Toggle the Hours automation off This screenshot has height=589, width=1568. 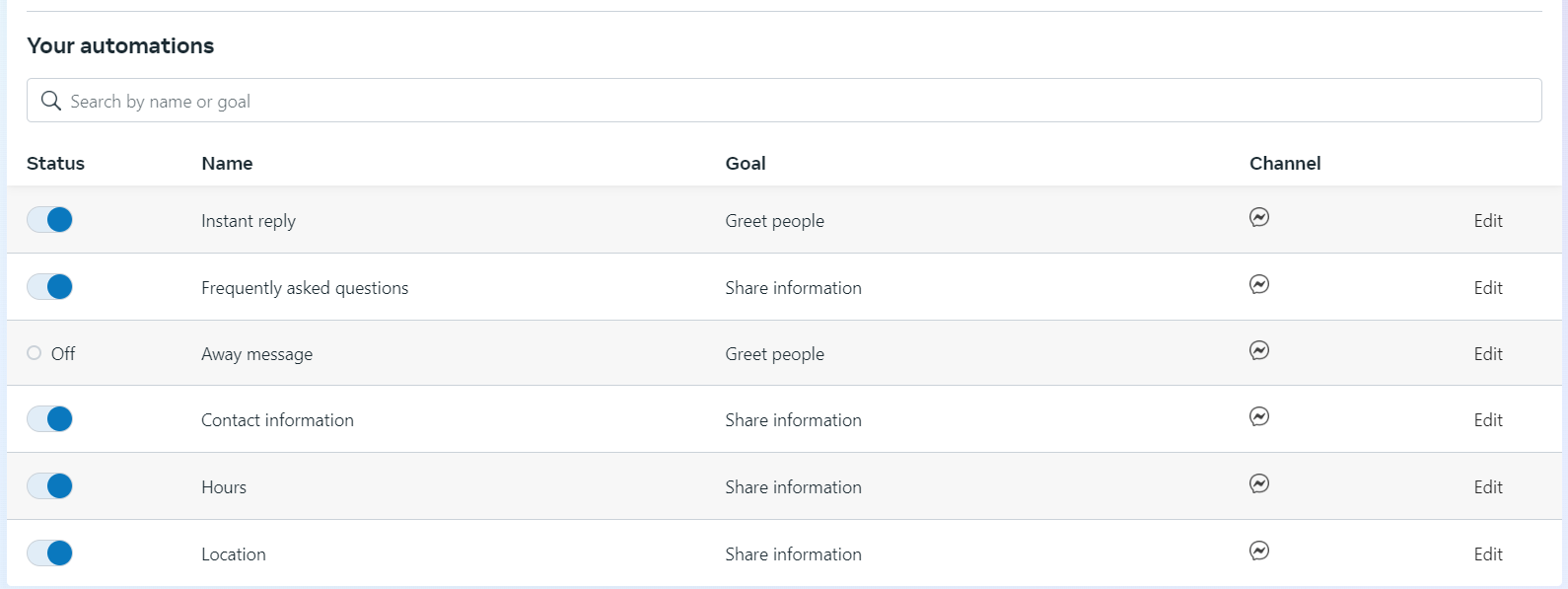pos(50,486)
